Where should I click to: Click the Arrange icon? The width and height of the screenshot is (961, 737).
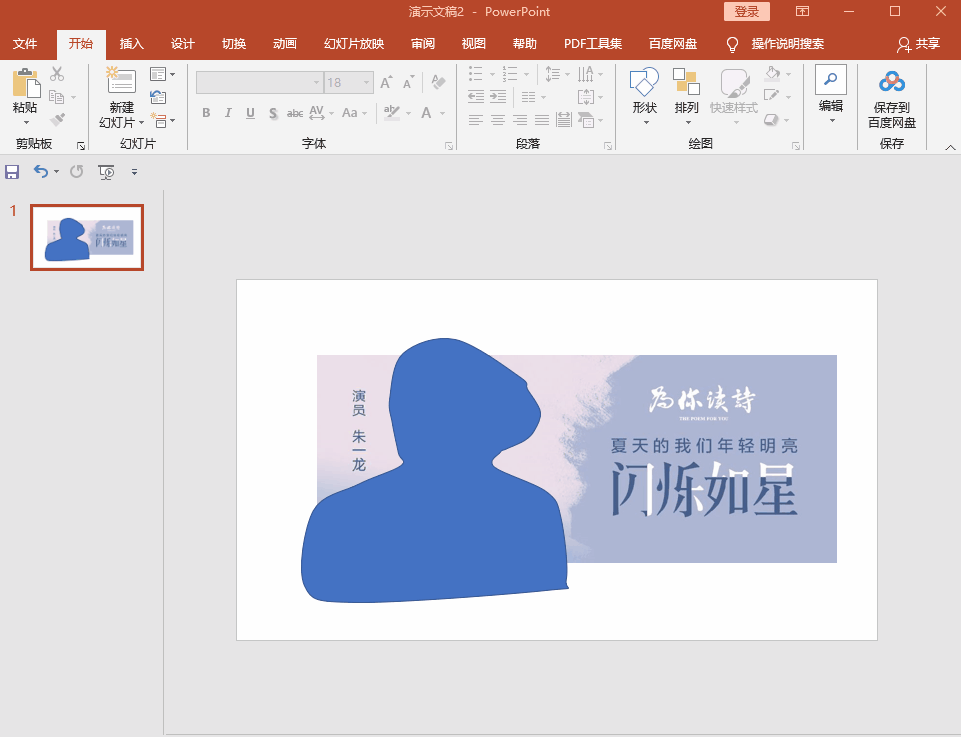[686, 81]
